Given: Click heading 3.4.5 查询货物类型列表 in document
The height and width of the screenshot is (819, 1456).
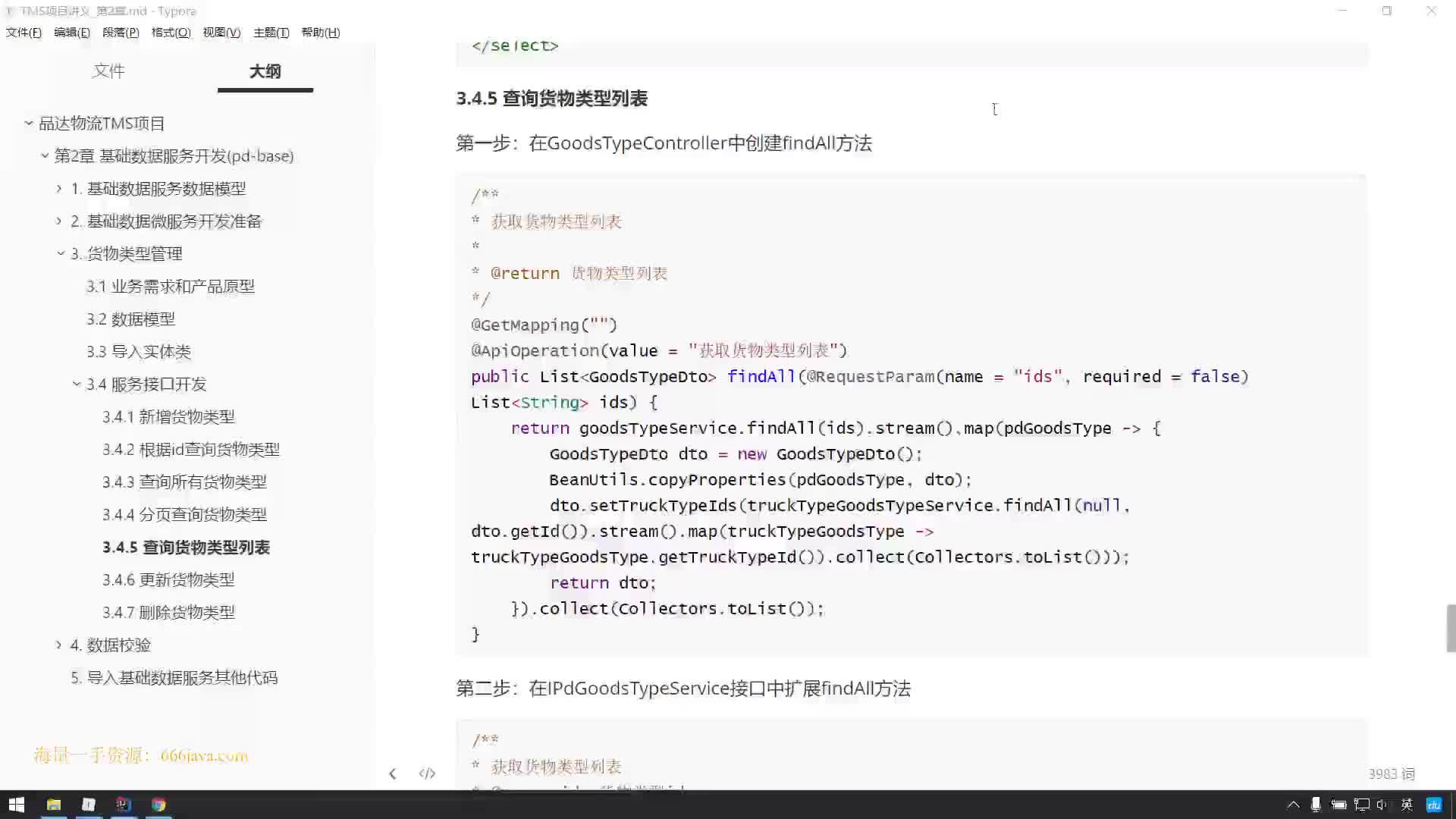Looking at the screenshot, I should 551,98.
